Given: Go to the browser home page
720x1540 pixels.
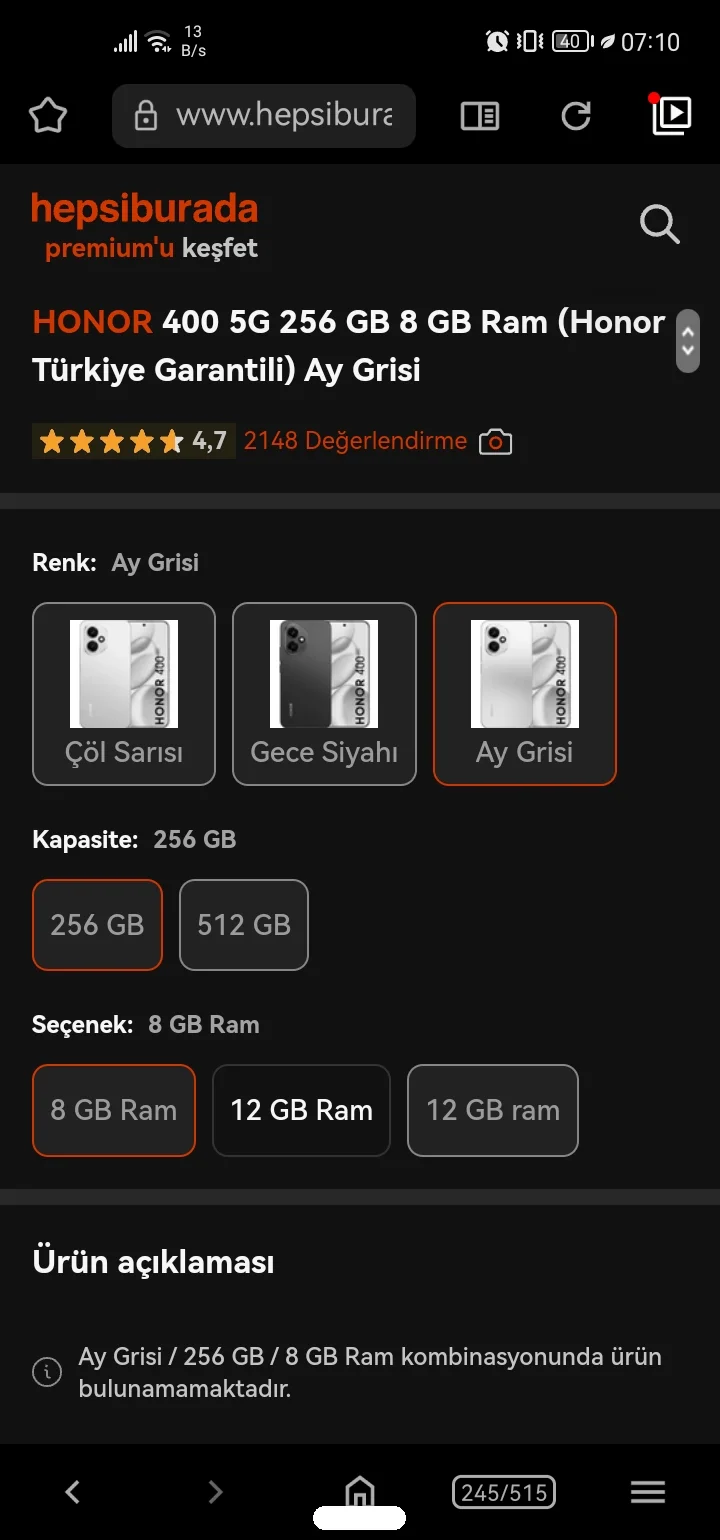Looking at the screenshot, I should click(359, 1492).
